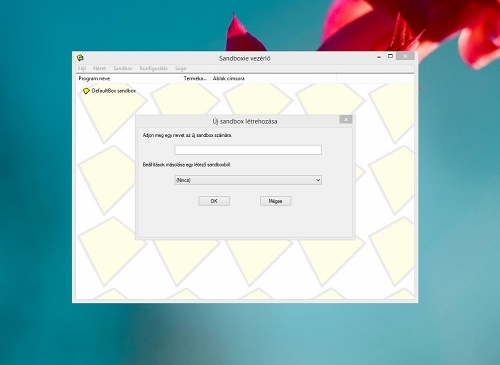Image resolution: width=500 pixels, height=365 pixels.
Task: Open the Nézet menu
Action: pyautogui.click(x=99, y=68)
